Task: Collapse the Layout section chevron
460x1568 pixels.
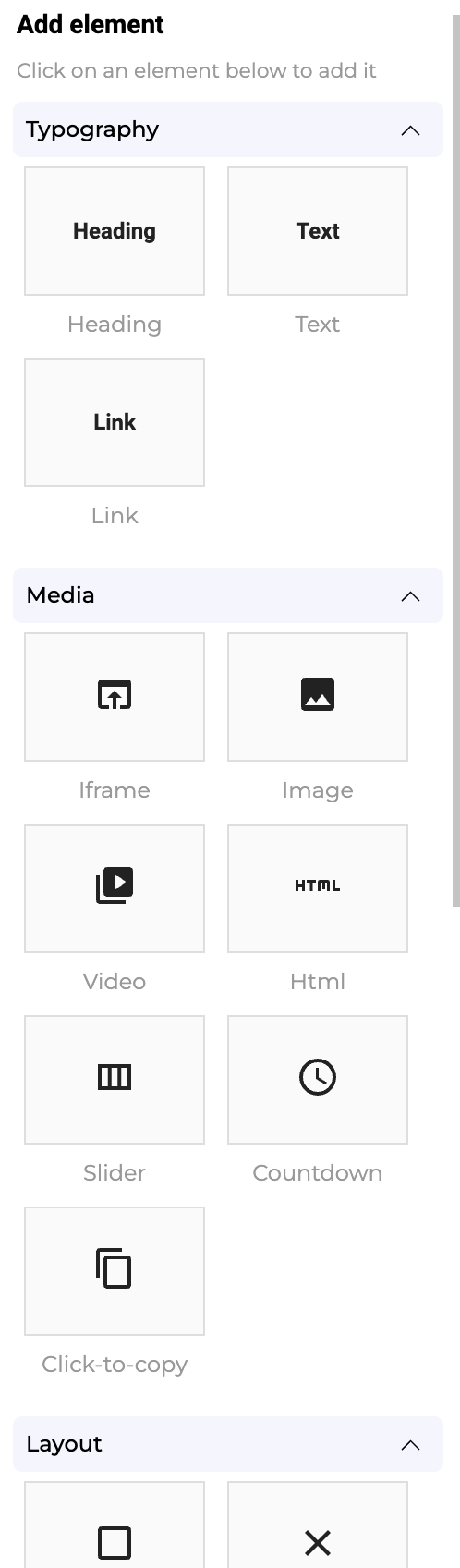Action: pyautogui.click(x=410, y=1445)
